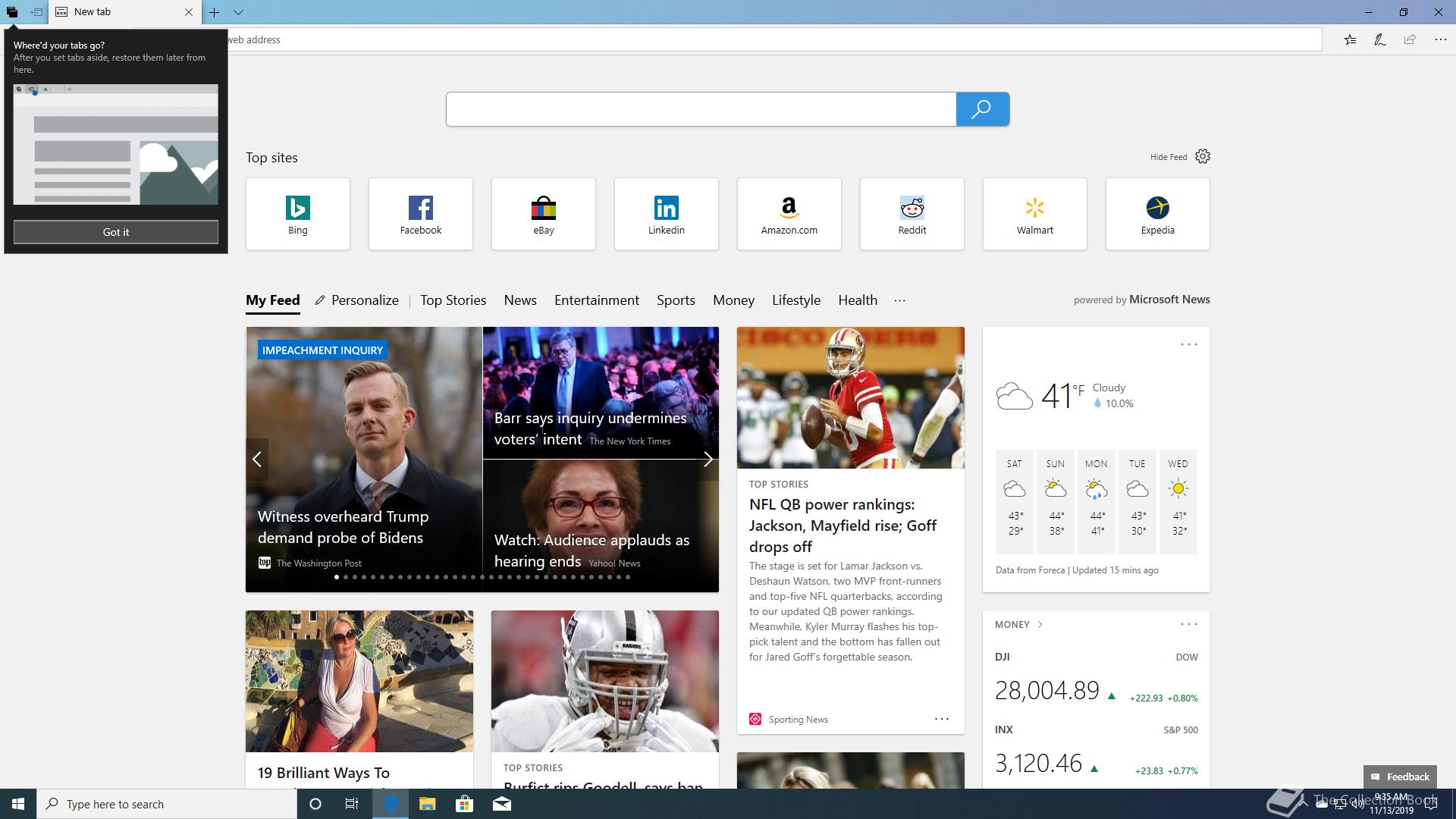Click the SAT weather forecast column
Screen dimensions: 1456x819
(x=1015, y=501)
